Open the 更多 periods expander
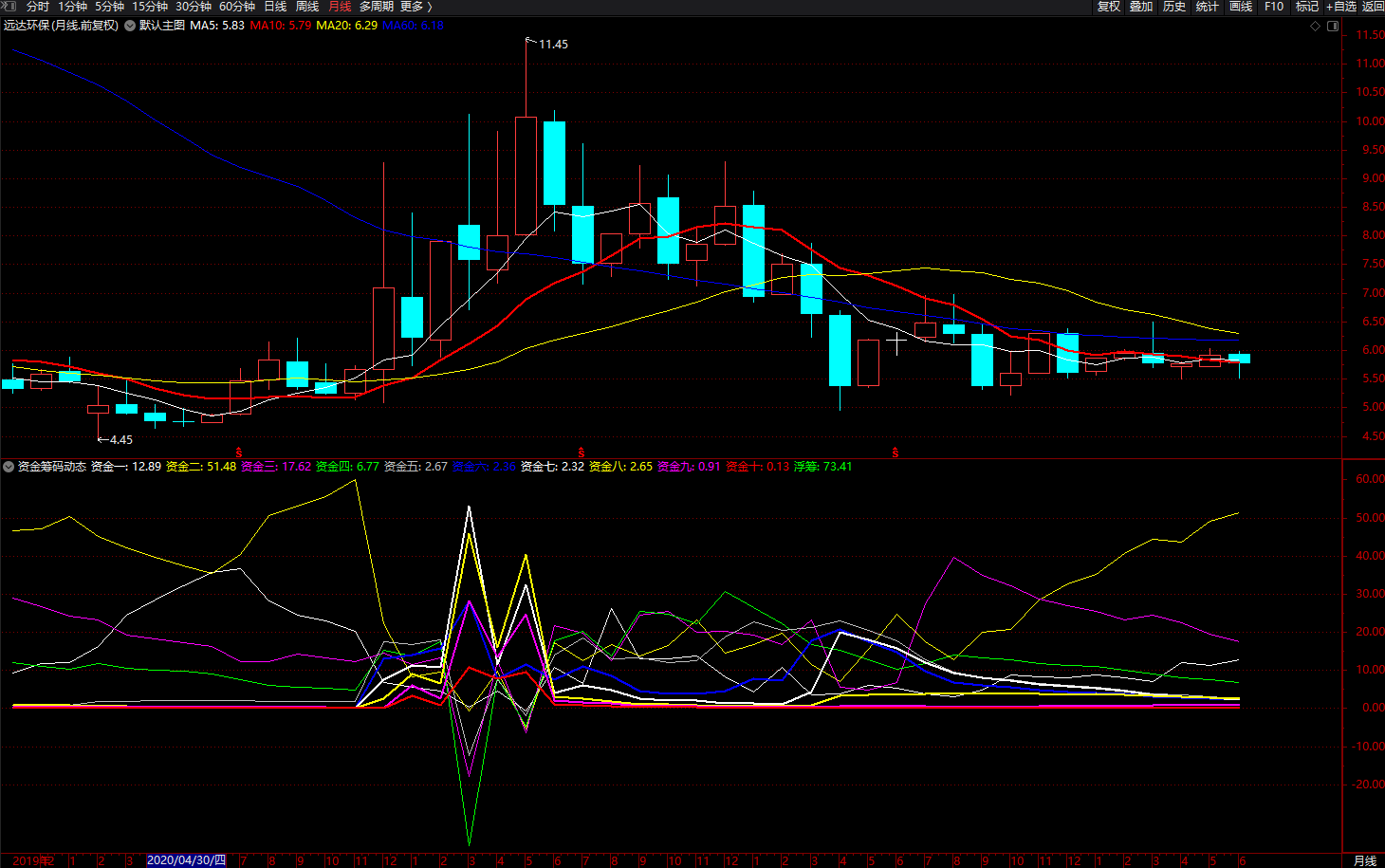Screen dimensions: 1385x868 pyautogui.click(x=415, y=7)
